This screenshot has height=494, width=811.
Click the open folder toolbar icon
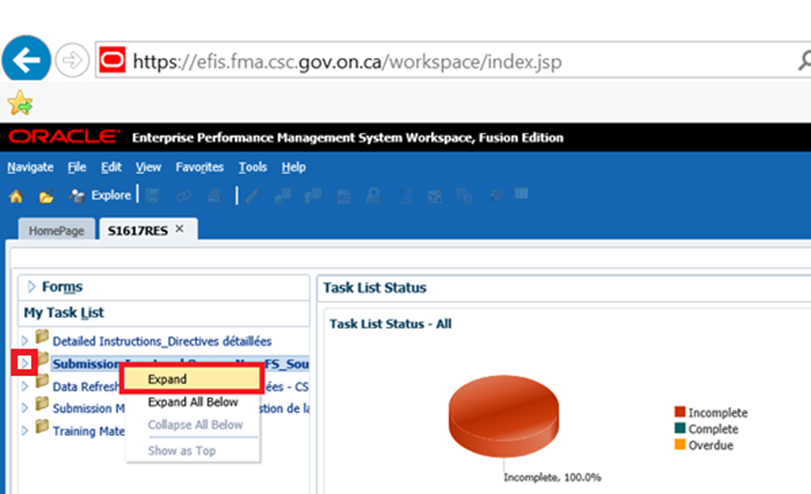pyautogui.click(x=46, y=196)
